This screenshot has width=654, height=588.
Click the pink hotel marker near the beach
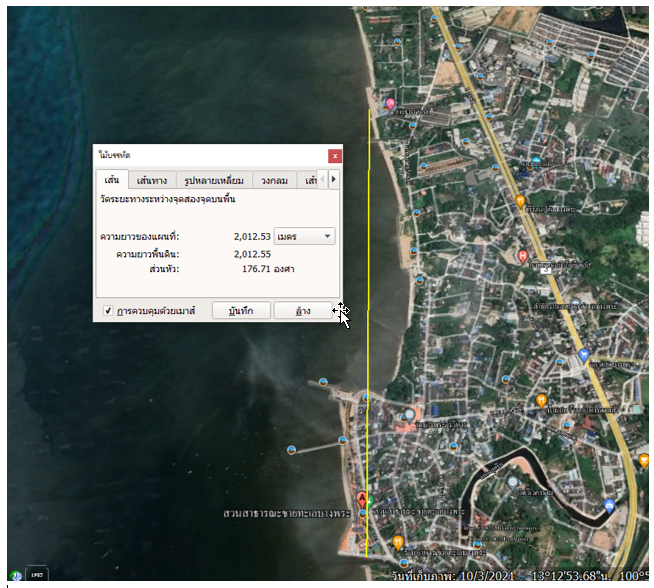pos(390,104)
